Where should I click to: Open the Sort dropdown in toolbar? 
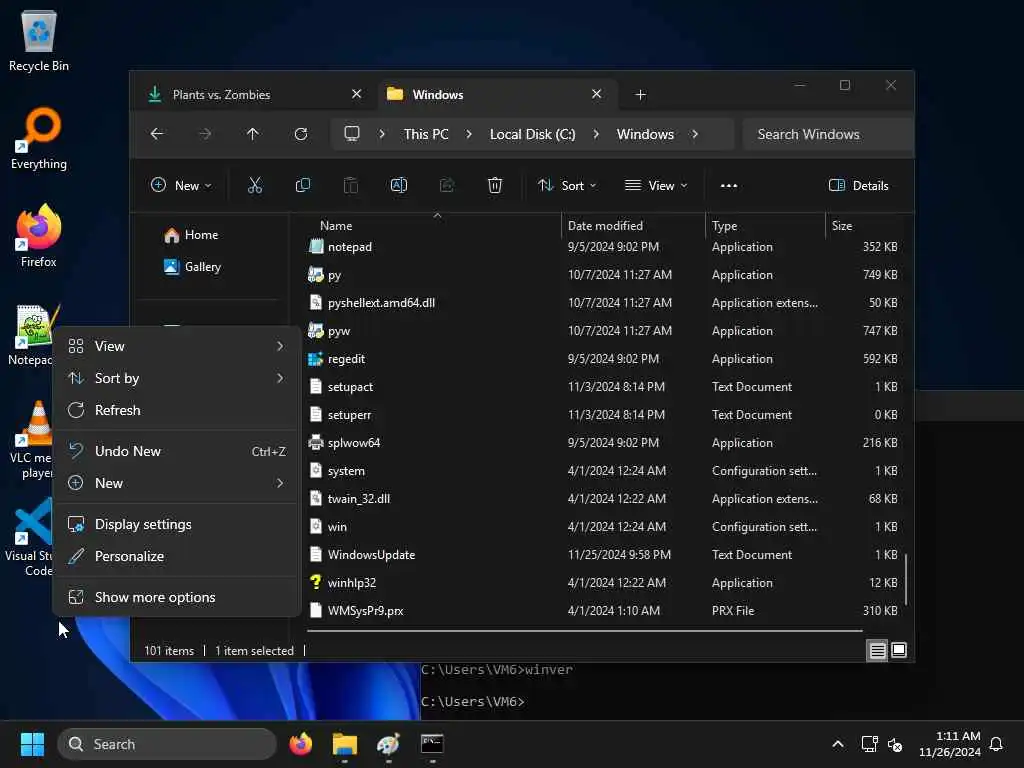pos(567,185)
